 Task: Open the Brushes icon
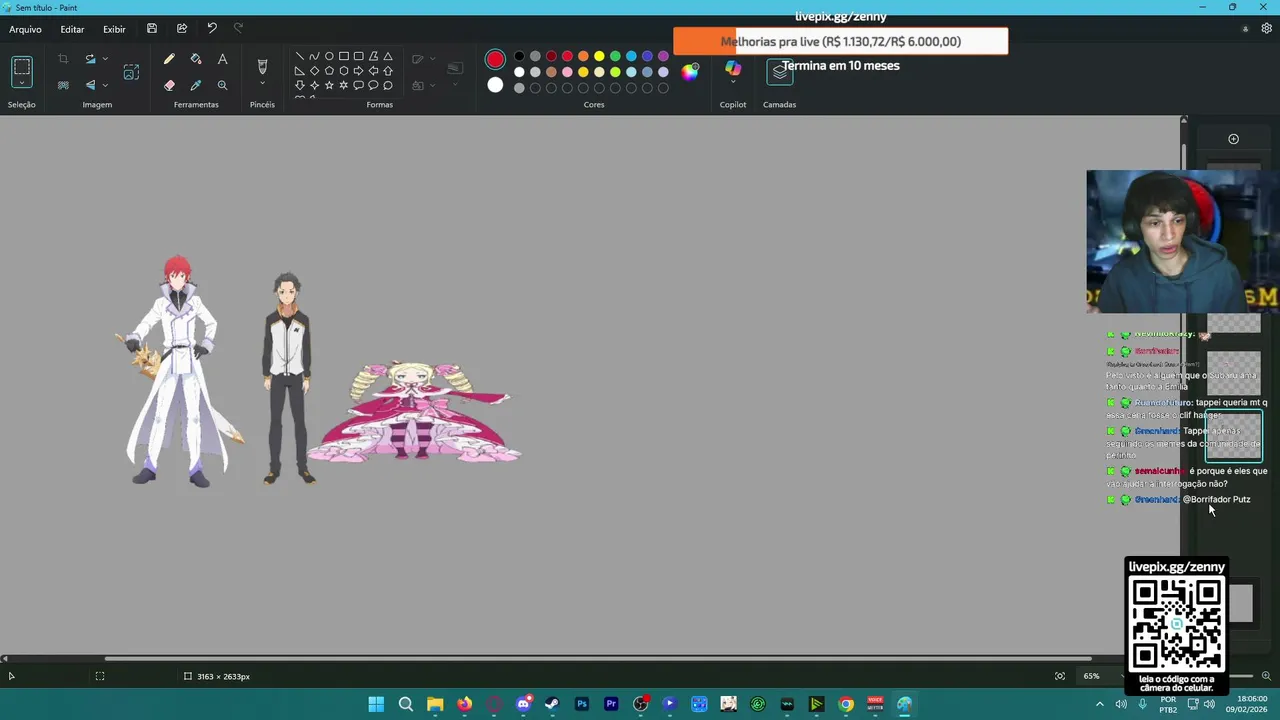click(x=262, y=66)
